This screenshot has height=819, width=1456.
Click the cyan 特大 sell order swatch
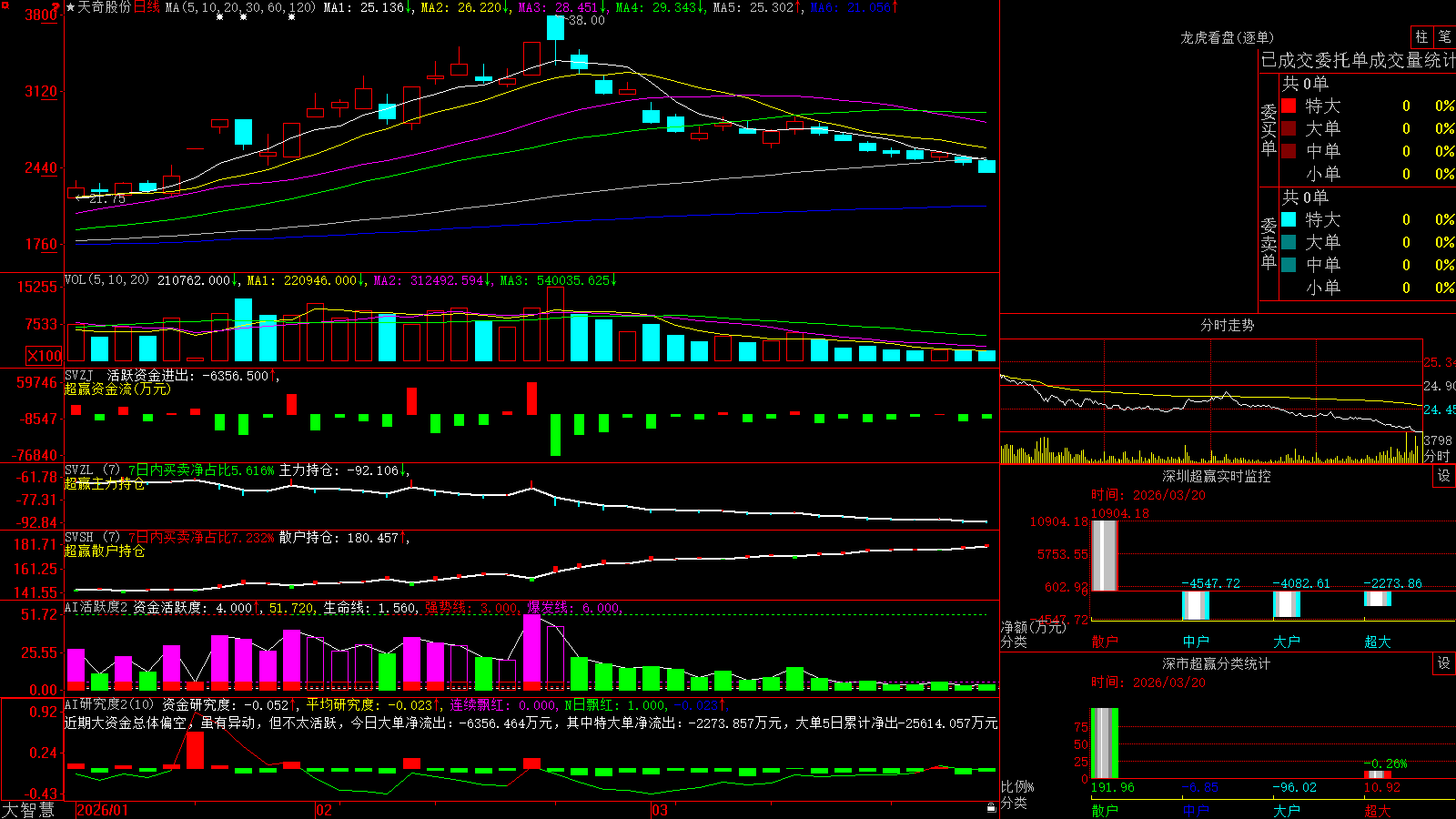(x=1289, y=219)
